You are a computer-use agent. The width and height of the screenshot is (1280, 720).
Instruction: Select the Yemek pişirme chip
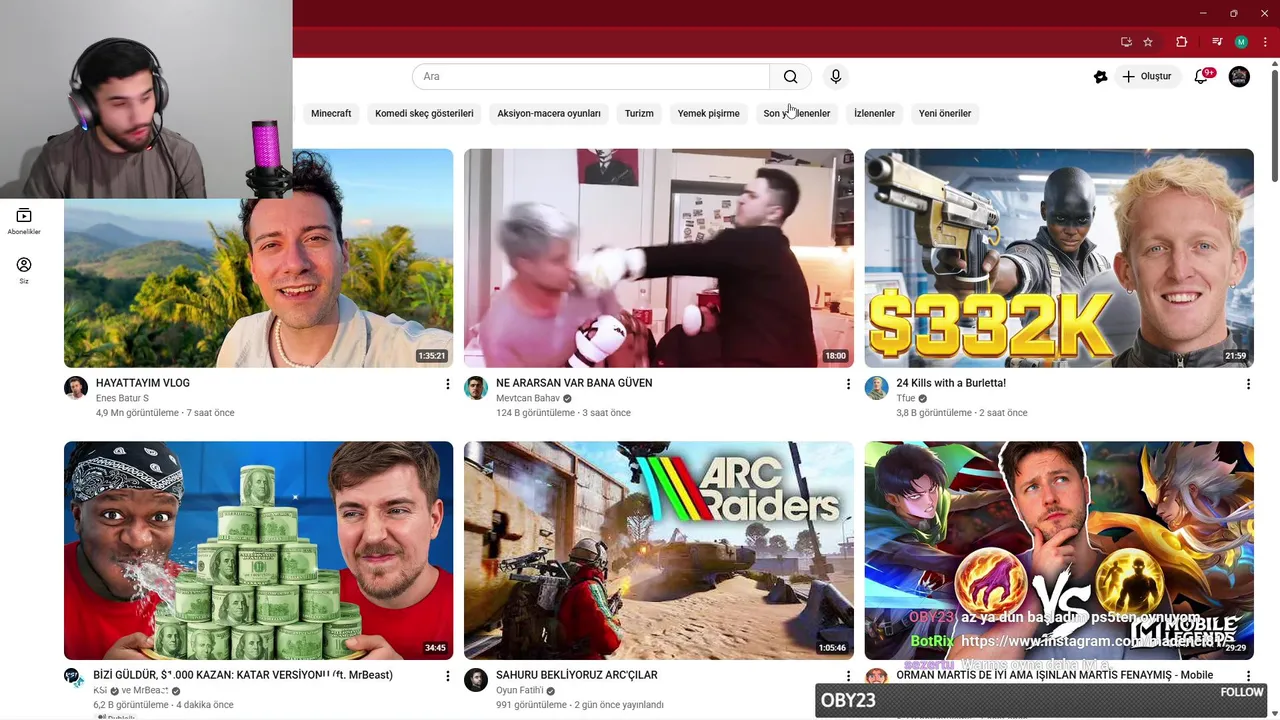(x=709, y=113)
